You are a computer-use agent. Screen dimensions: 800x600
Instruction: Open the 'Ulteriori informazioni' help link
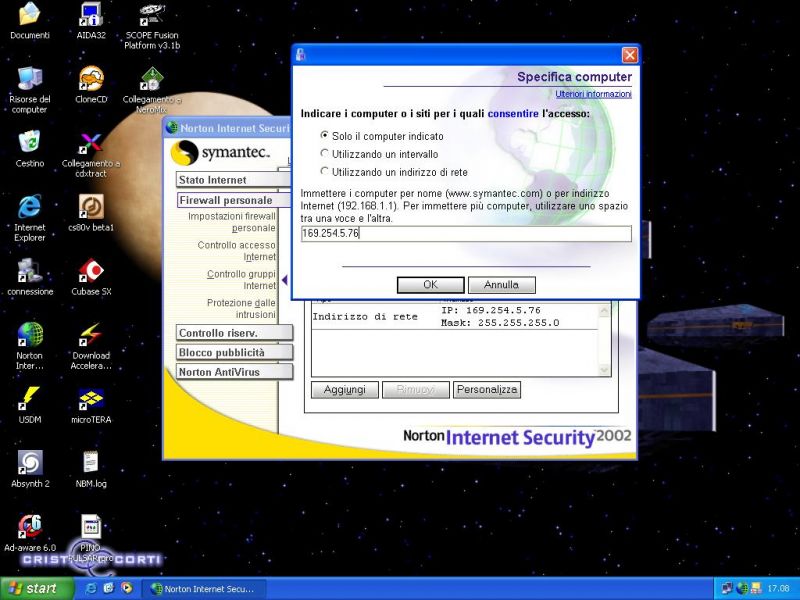593,94
